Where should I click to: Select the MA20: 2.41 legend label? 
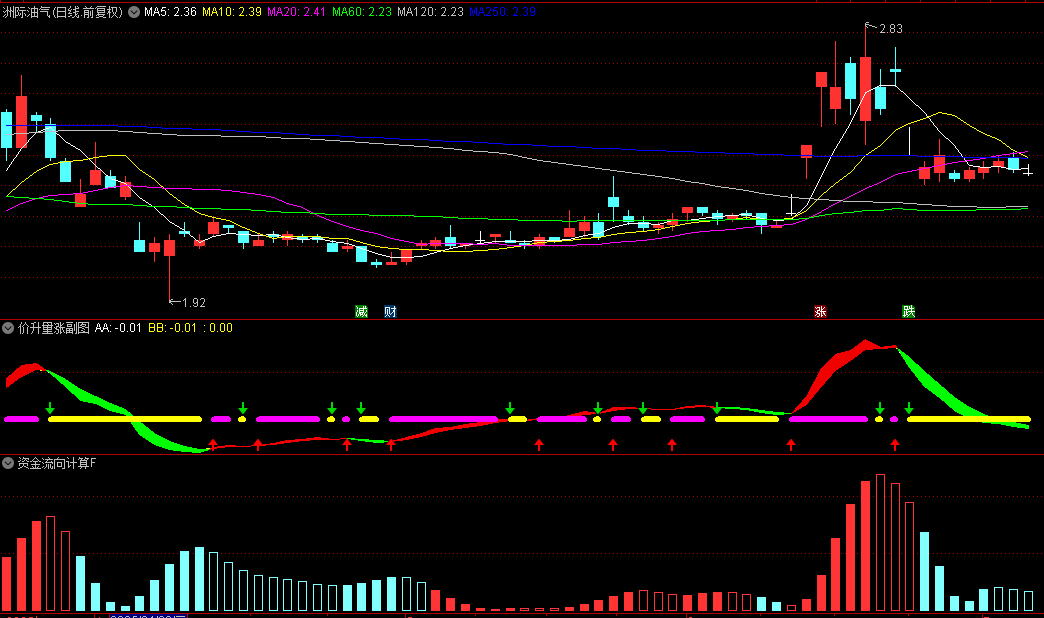pyautogui.click(x=296, y=12)
